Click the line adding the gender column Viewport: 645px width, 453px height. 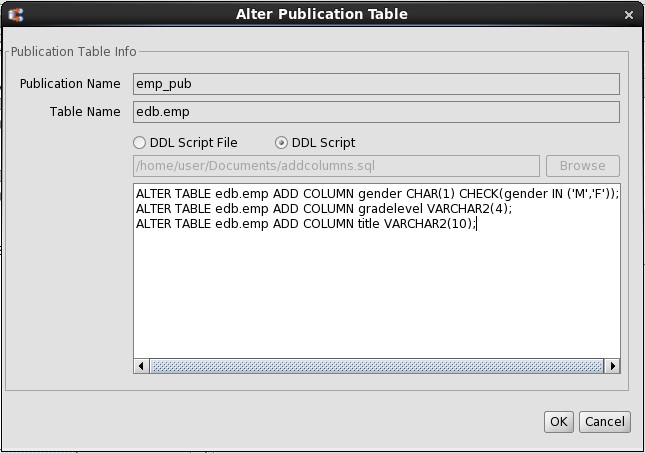coord(377,194)
